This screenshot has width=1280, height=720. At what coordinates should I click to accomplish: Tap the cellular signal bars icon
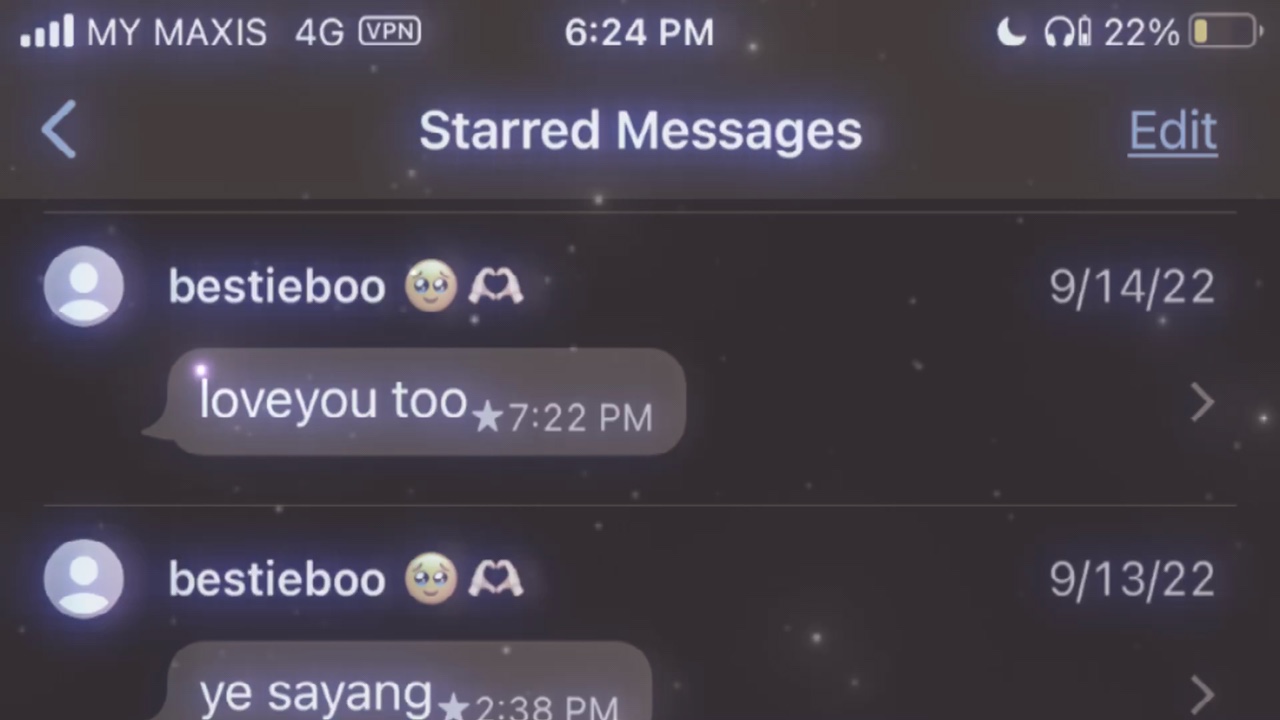47,32
